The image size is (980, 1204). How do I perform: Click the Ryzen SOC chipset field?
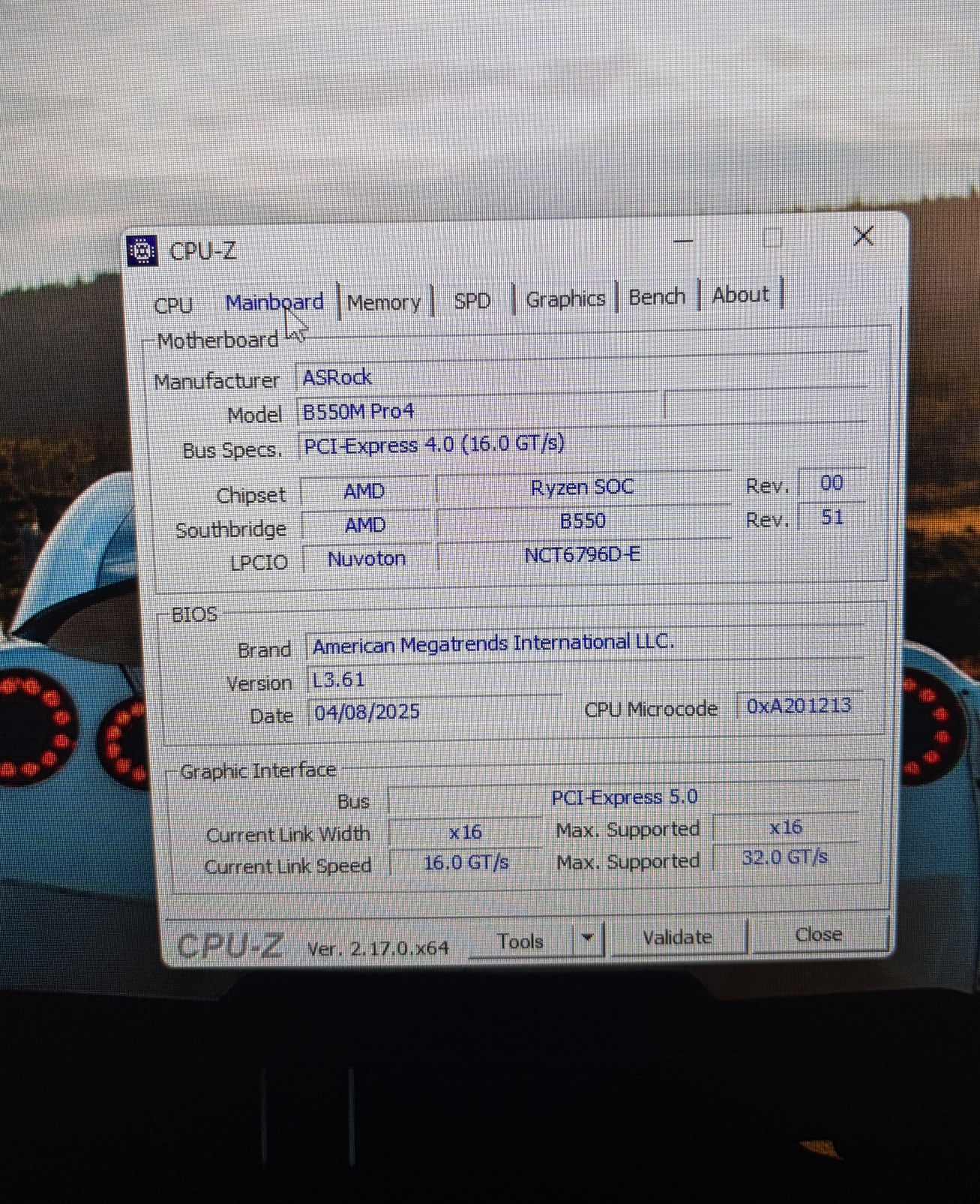click(583, 488)
